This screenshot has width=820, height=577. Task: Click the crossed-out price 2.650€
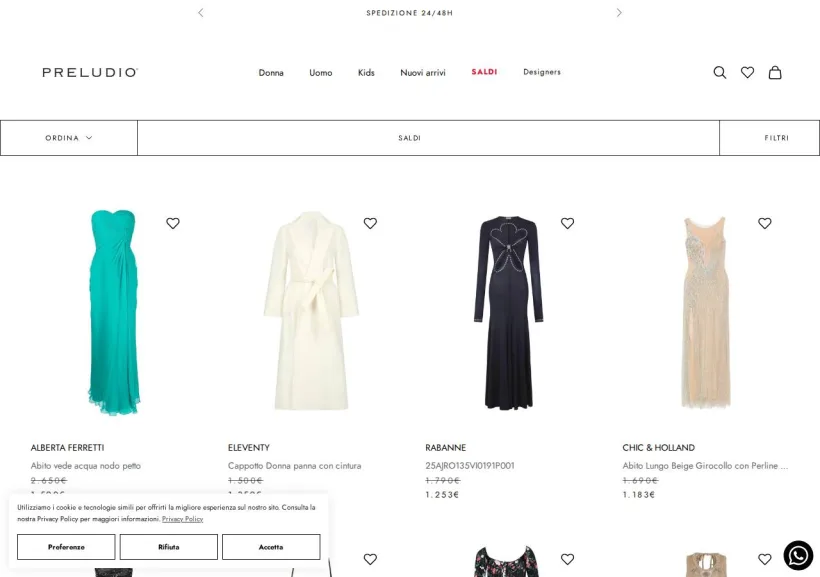pyautogui.click(x=49, y=480)
